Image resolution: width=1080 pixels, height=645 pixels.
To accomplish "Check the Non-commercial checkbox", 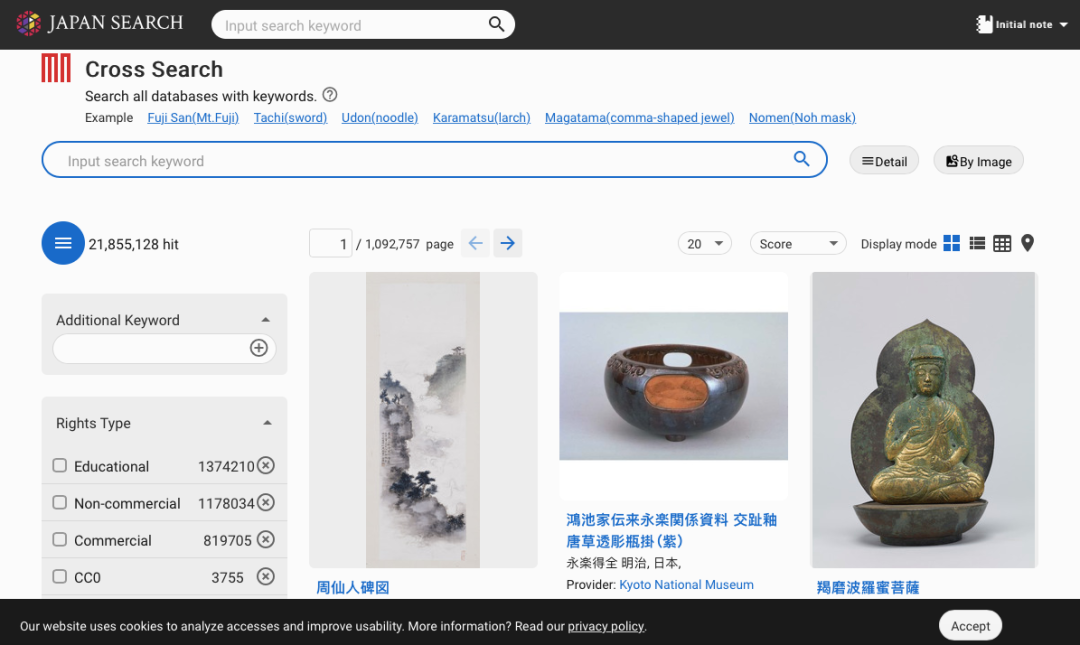I will 60,502.
